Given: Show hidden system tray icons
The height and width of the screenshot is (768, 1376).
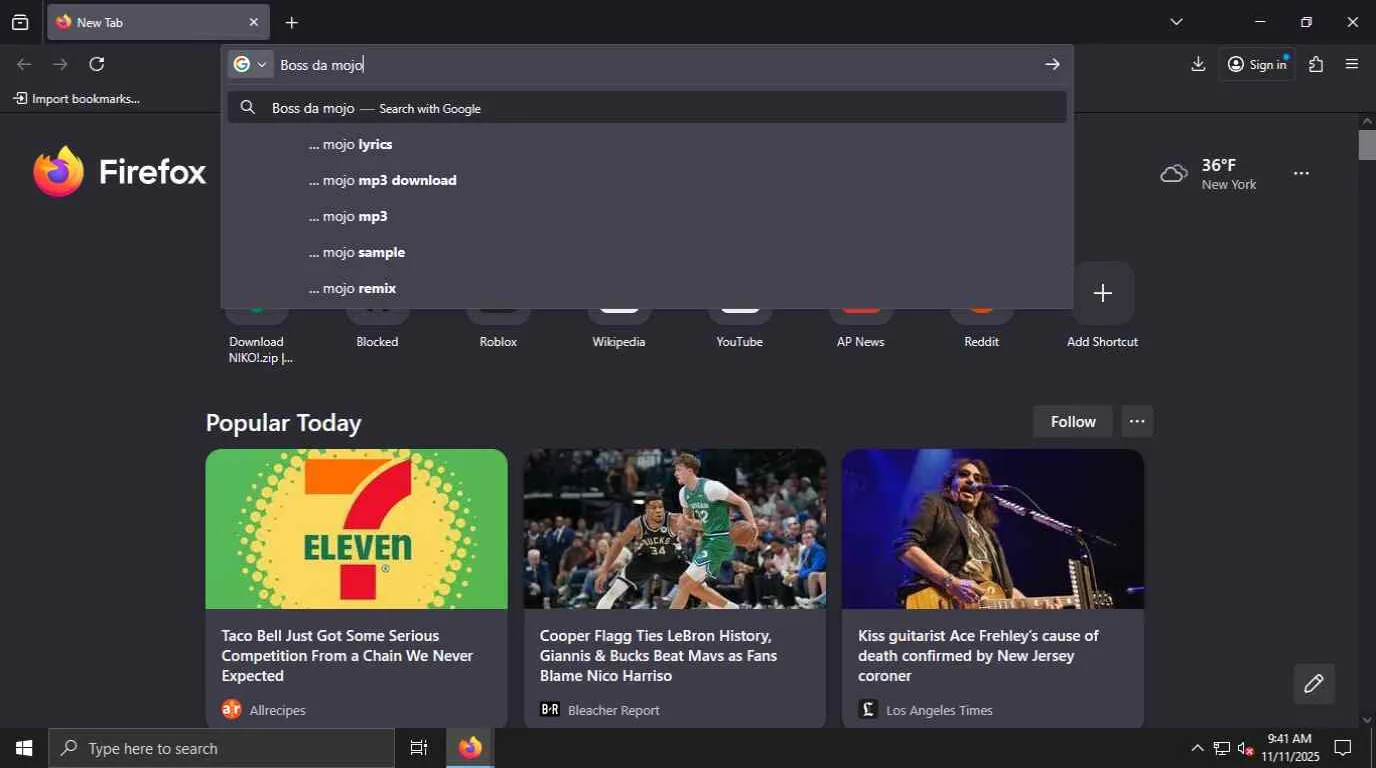Looking at the screenshot, I should tap(1197, 748).
